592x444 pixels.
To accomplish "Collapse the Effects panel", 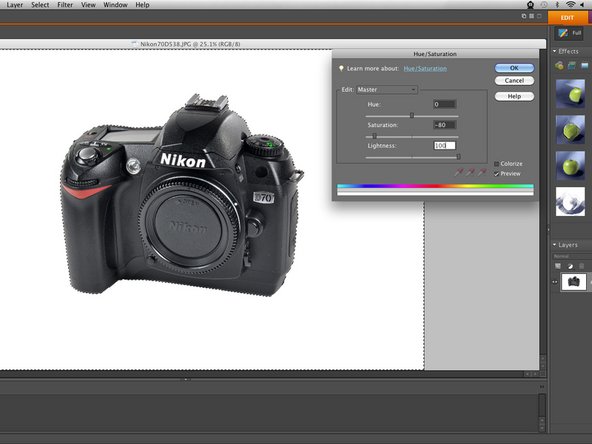I will [x=555, y=51].
